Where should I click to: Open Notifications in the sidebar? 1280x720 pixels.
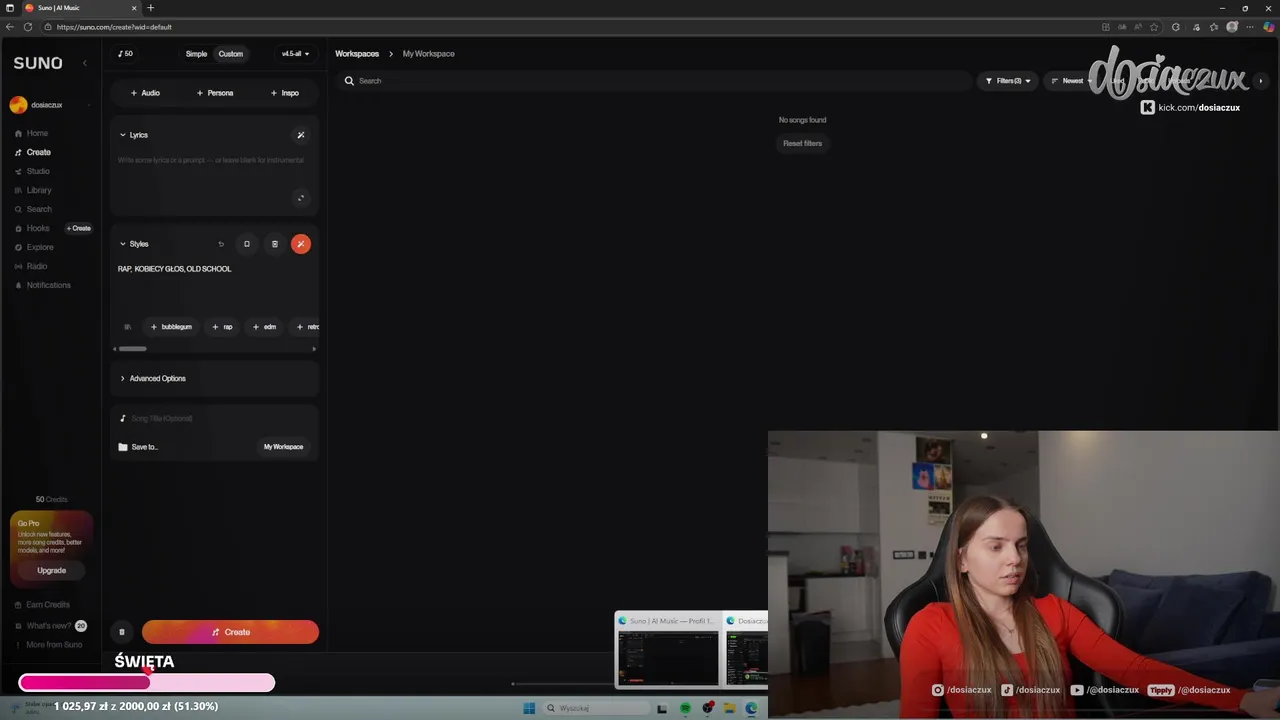click(42, 285)
